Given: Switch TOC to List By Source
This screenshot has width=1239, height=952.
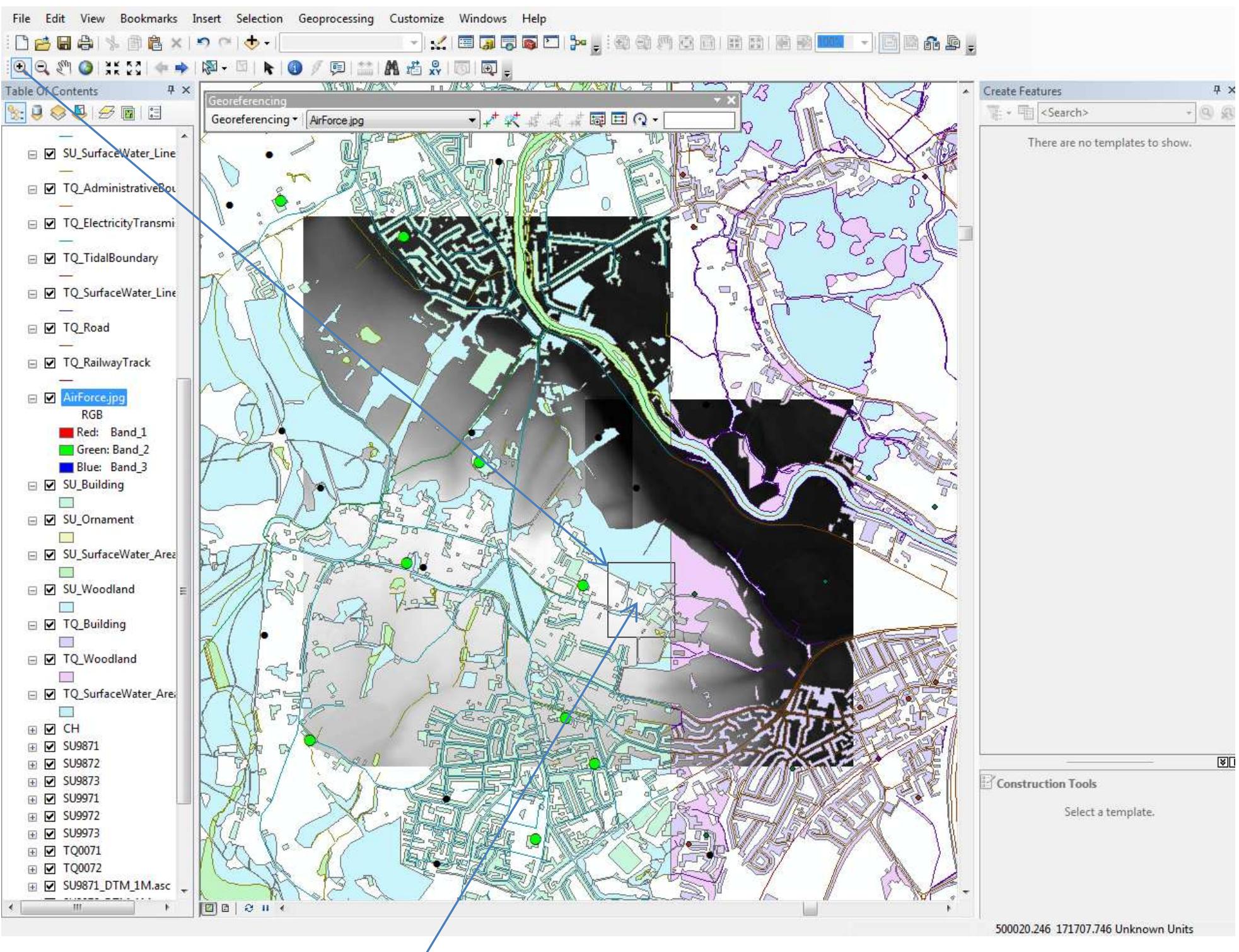Looking at the screenshot, I should [x=36, y=113].
